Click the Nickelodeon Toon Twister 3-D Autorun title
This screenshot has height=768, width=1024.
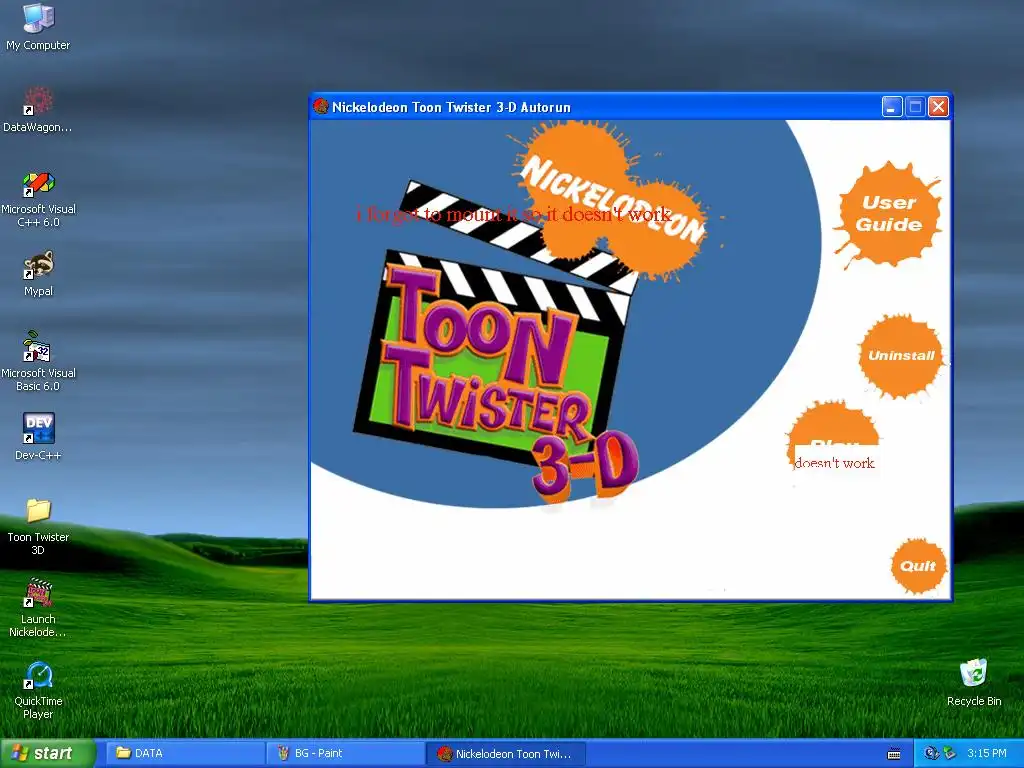[x=451, y=107]
